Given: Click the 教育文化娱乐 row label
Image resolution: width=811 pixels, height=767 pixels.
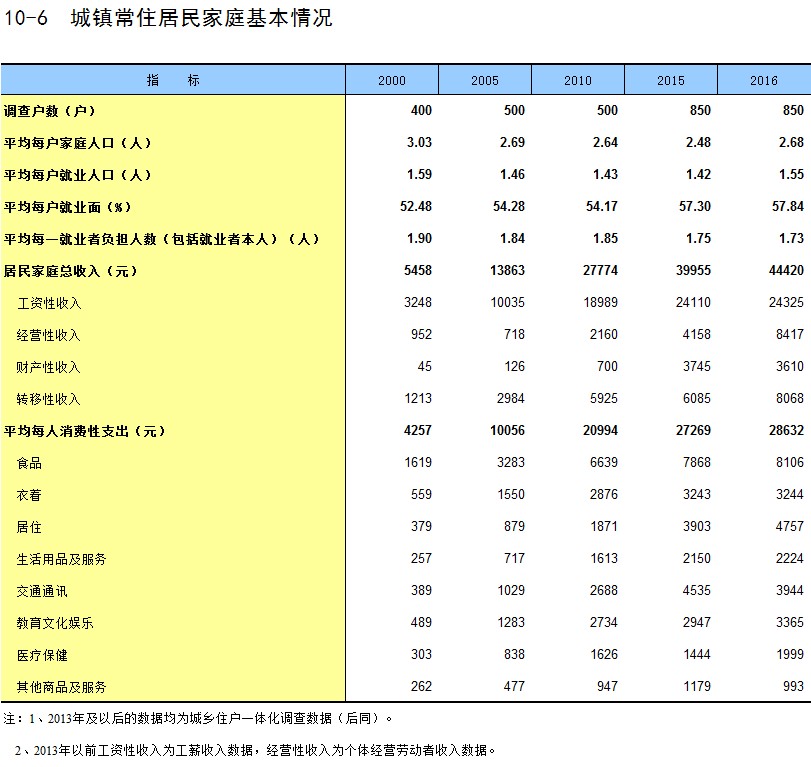Looking at the screenshot, I should [55, 623].
